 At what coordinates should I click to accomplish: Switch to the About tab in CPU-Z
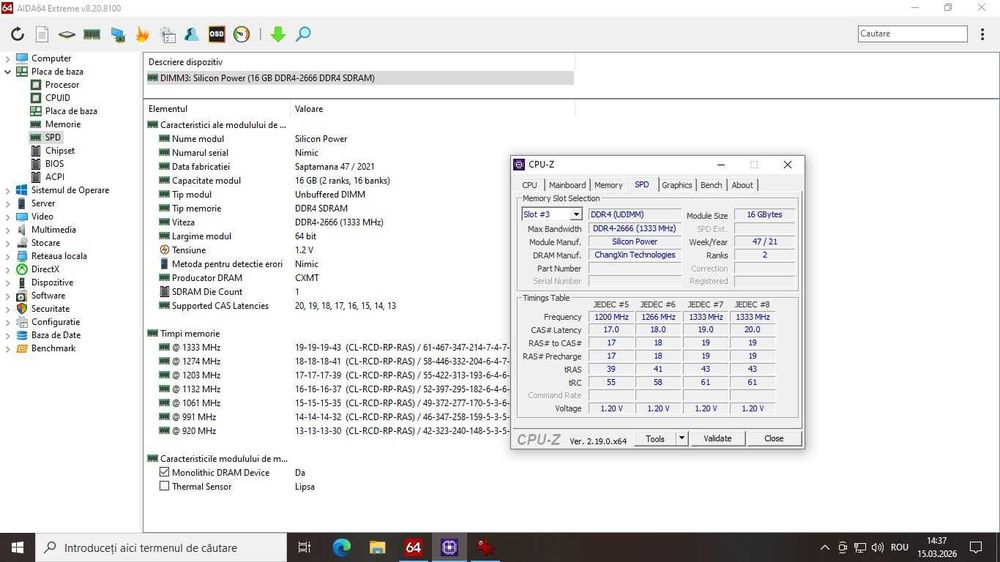coord(742,185)
